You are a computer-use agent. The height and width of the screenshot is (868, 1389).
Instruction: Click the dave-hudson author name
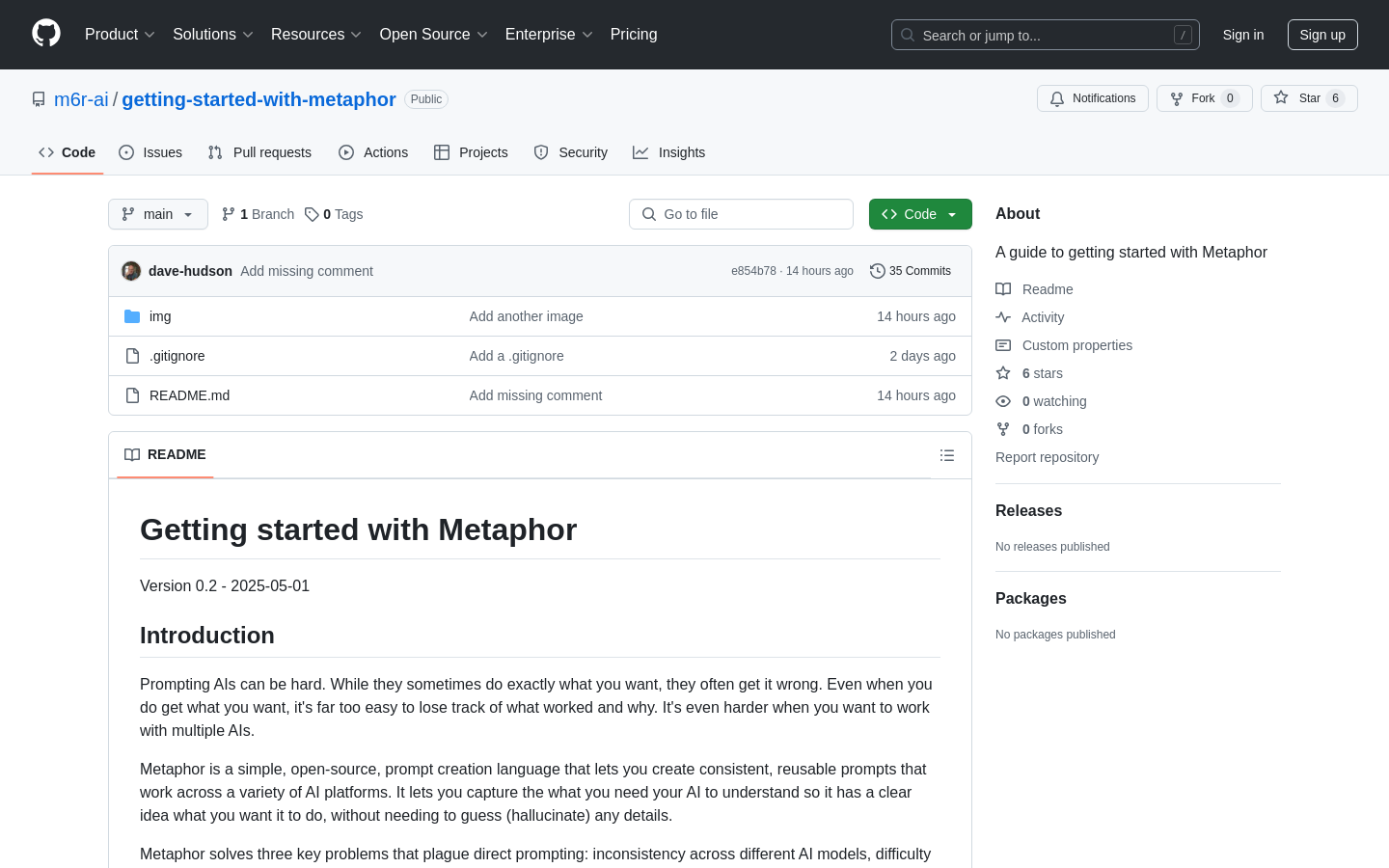pyautogui.click(x=190, y=271)
